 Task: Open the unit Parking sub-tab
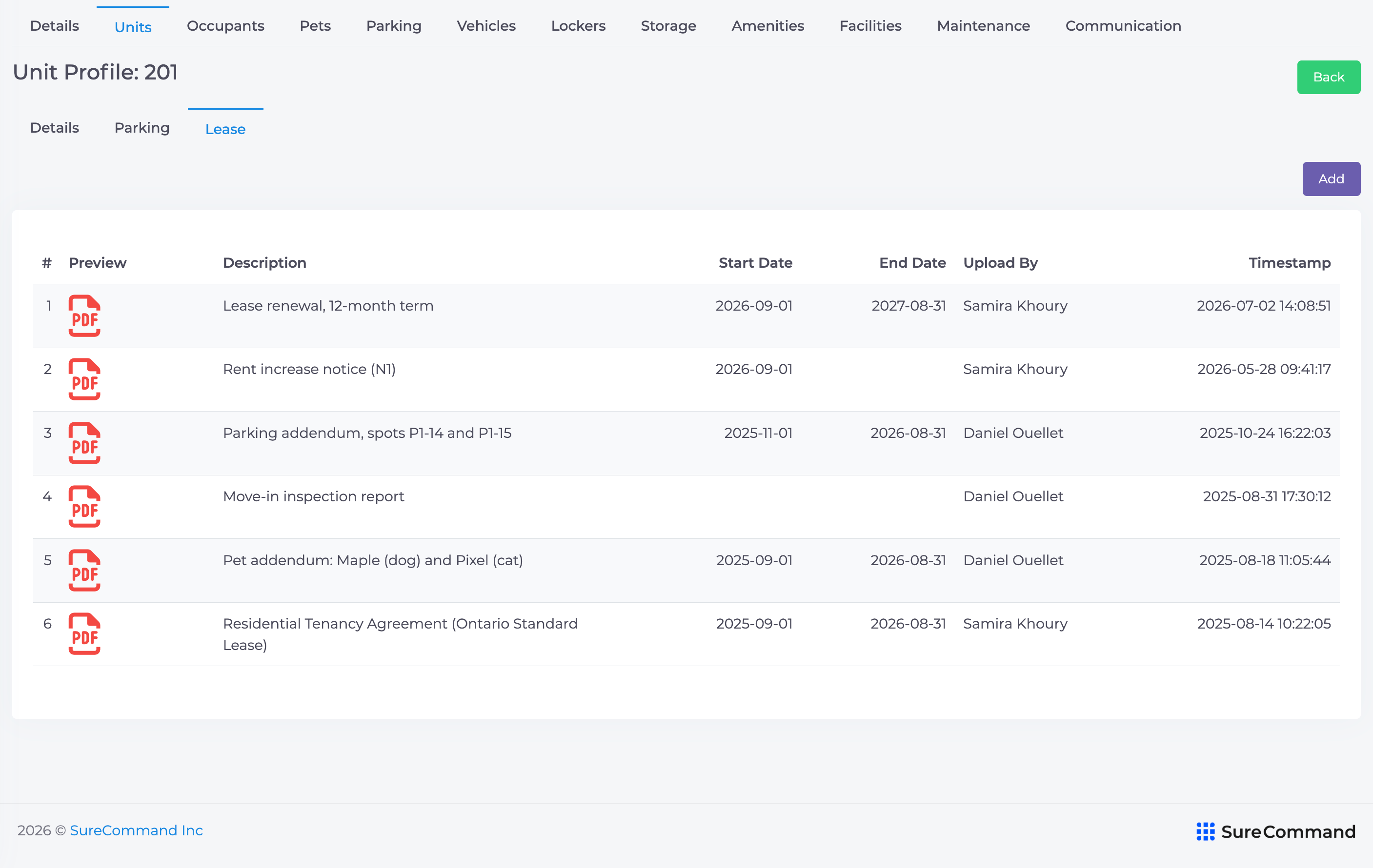(x=142, y=128)
